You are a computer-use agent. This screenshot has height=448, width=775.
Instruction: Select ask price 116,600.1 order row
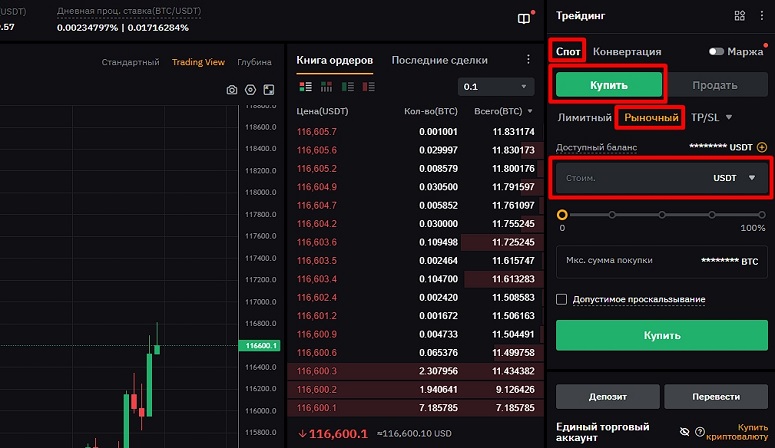pyautogui.click(x=415, y=408)
